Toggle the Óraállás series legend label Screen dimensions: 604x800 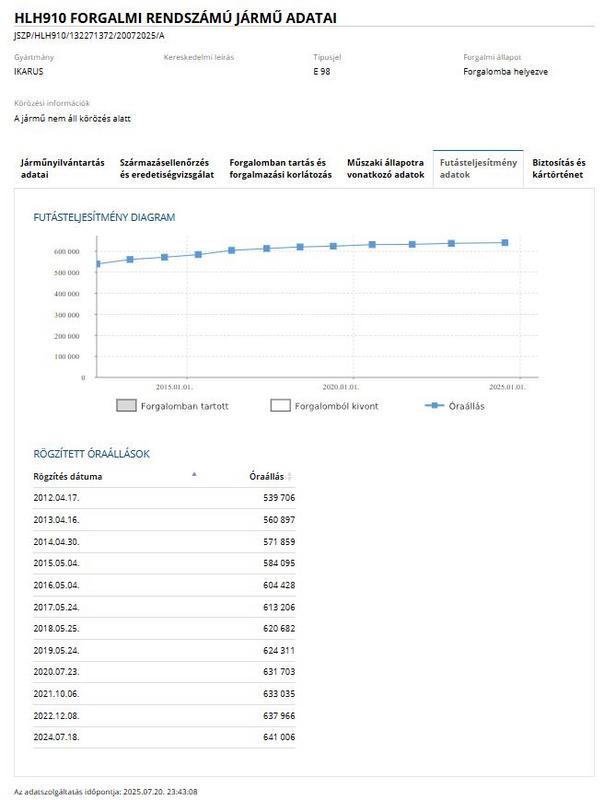468,406
